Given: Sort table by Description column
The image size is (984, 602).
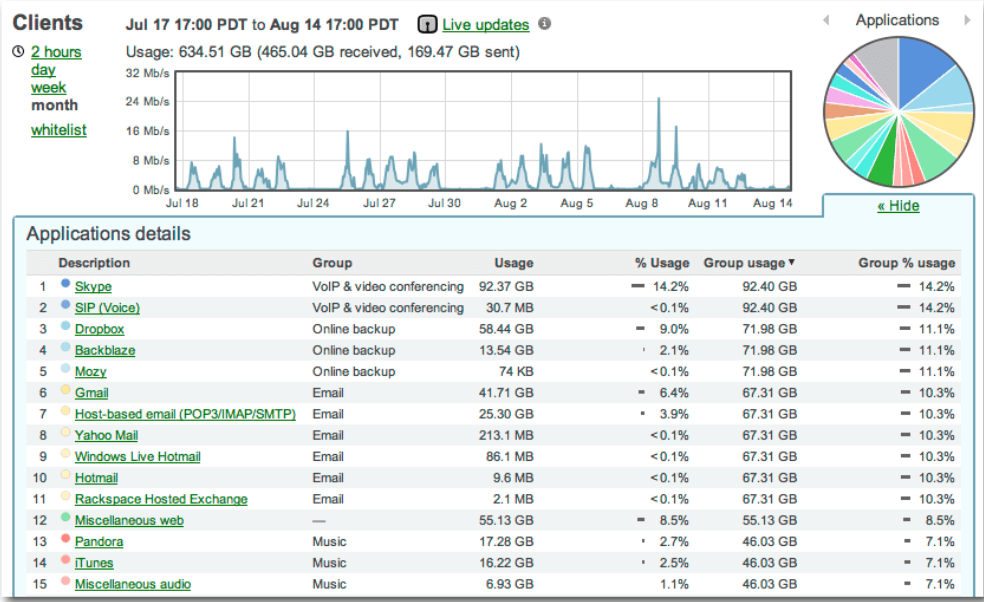Looking at the screenshot, I should [94, 263].
